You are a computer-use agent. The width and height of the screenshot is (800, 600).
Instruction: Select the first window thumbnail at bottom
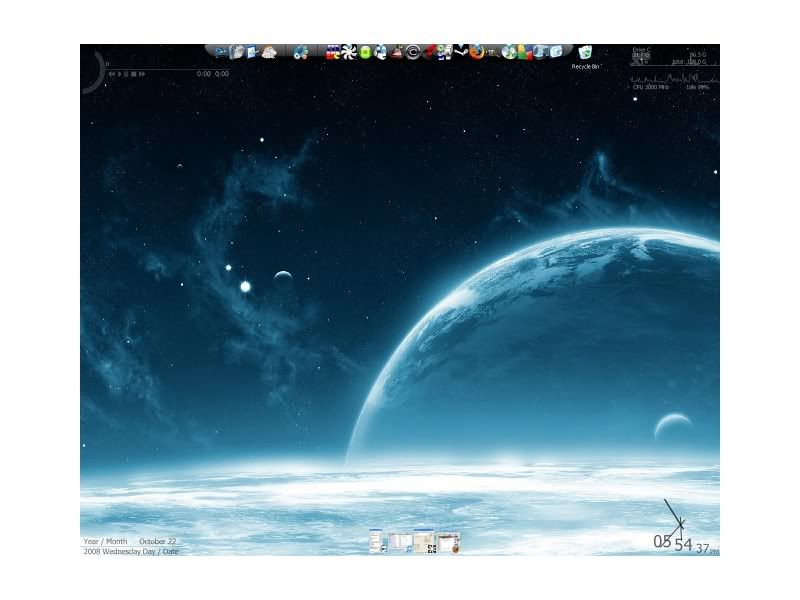pos(376,543)
